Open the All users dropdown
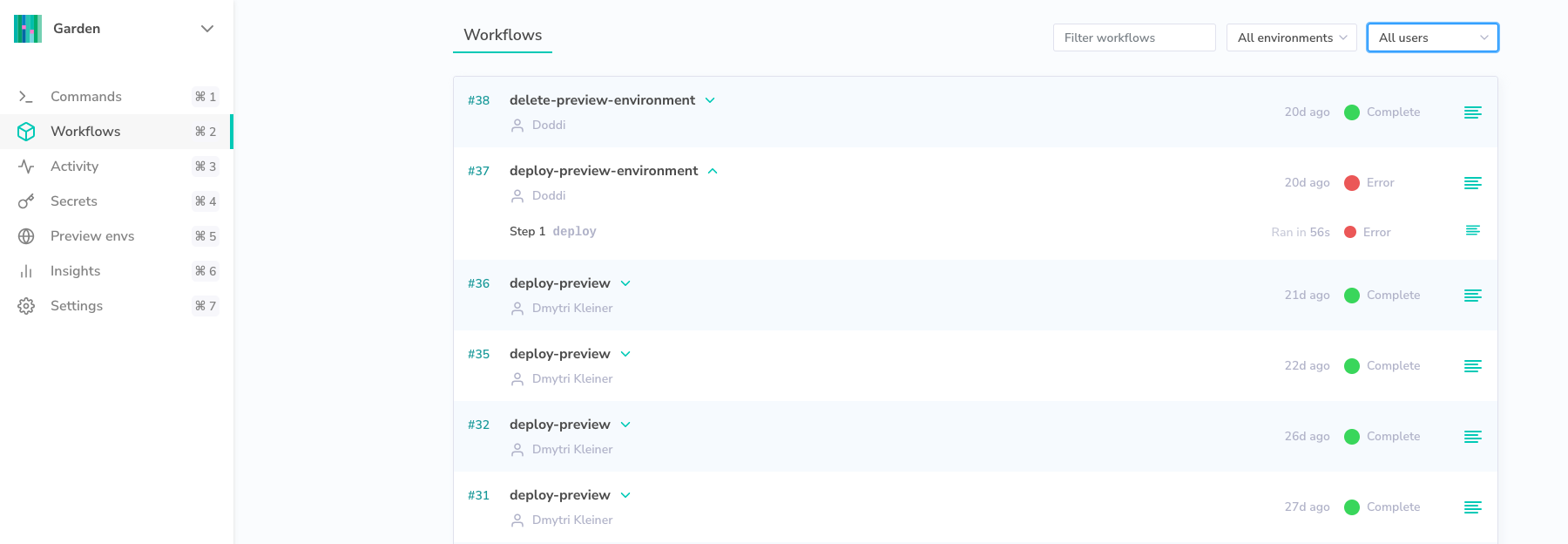Image resolution: width=1568 pixels, height=544 pixels. pos(1432,37)
